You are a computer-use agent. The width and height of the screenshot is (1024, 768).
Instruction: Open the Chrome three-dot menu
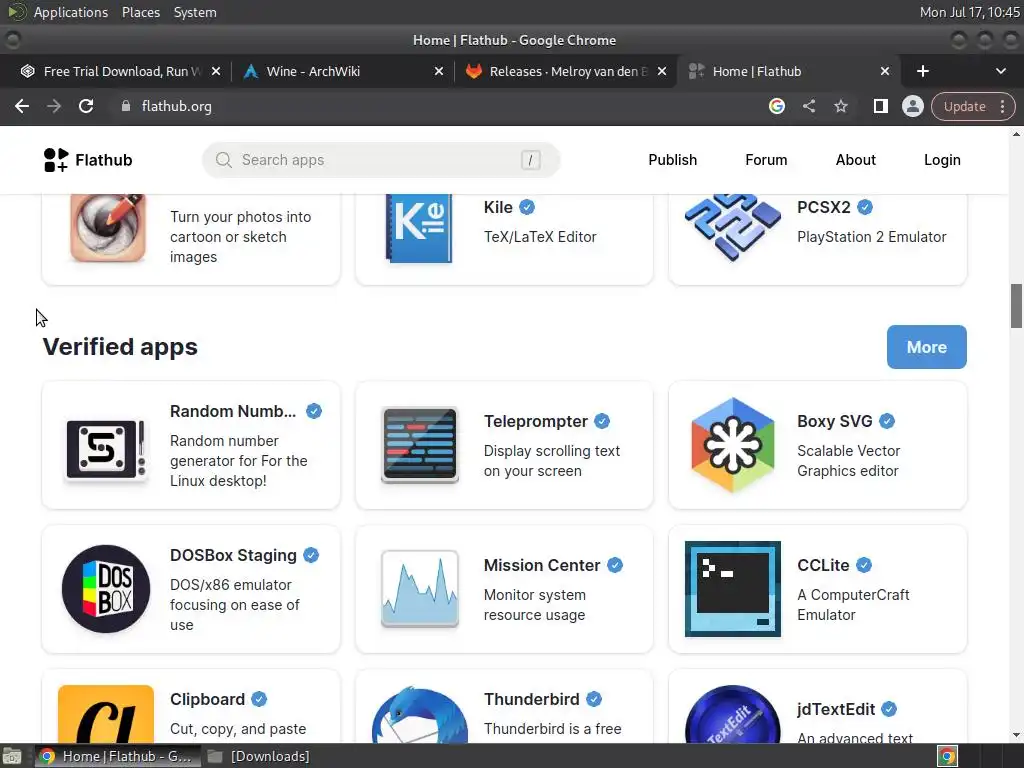point(1002,106)
